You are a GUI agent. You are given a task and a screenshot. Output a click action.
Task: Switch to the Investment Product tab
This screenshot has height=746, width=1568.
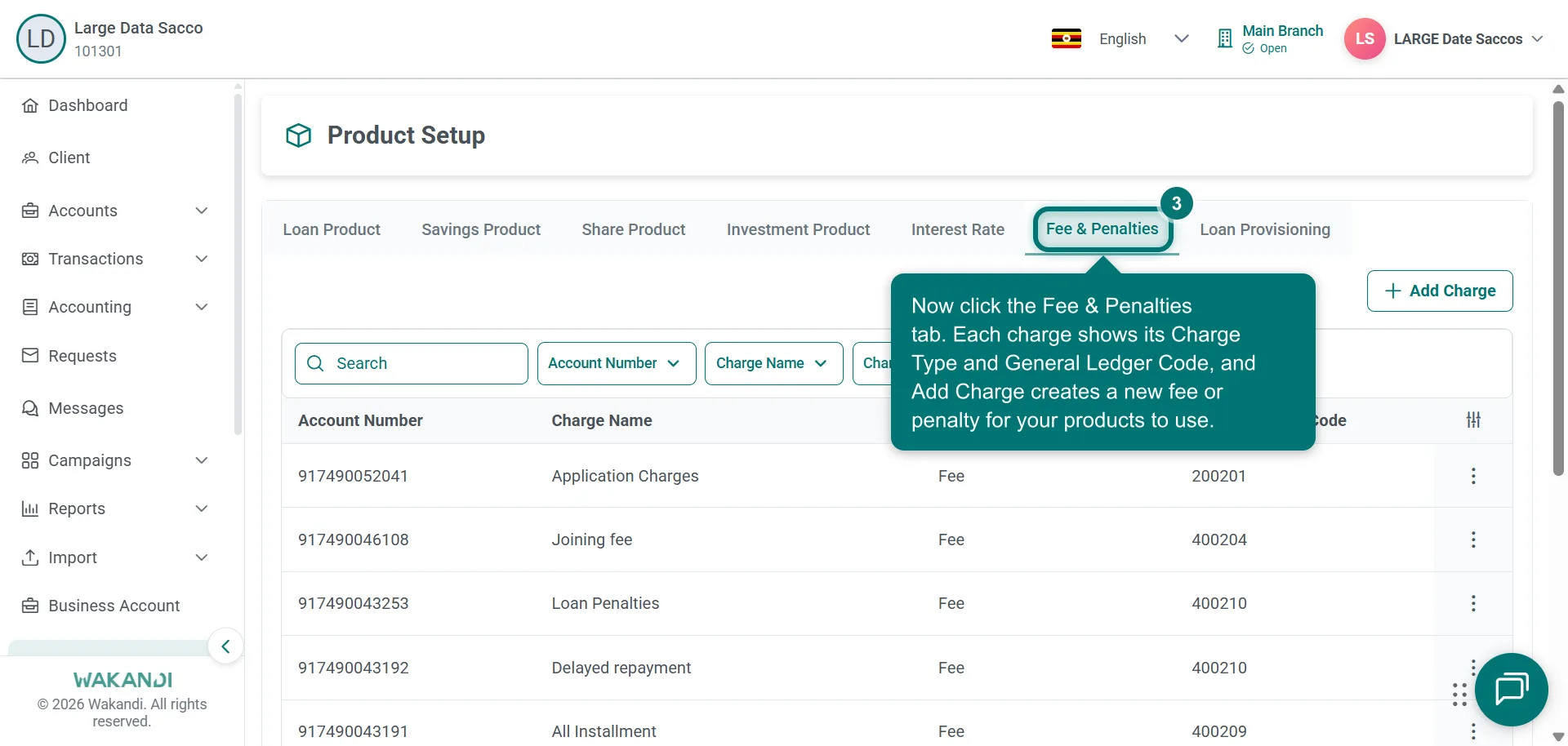click(798, 229)
